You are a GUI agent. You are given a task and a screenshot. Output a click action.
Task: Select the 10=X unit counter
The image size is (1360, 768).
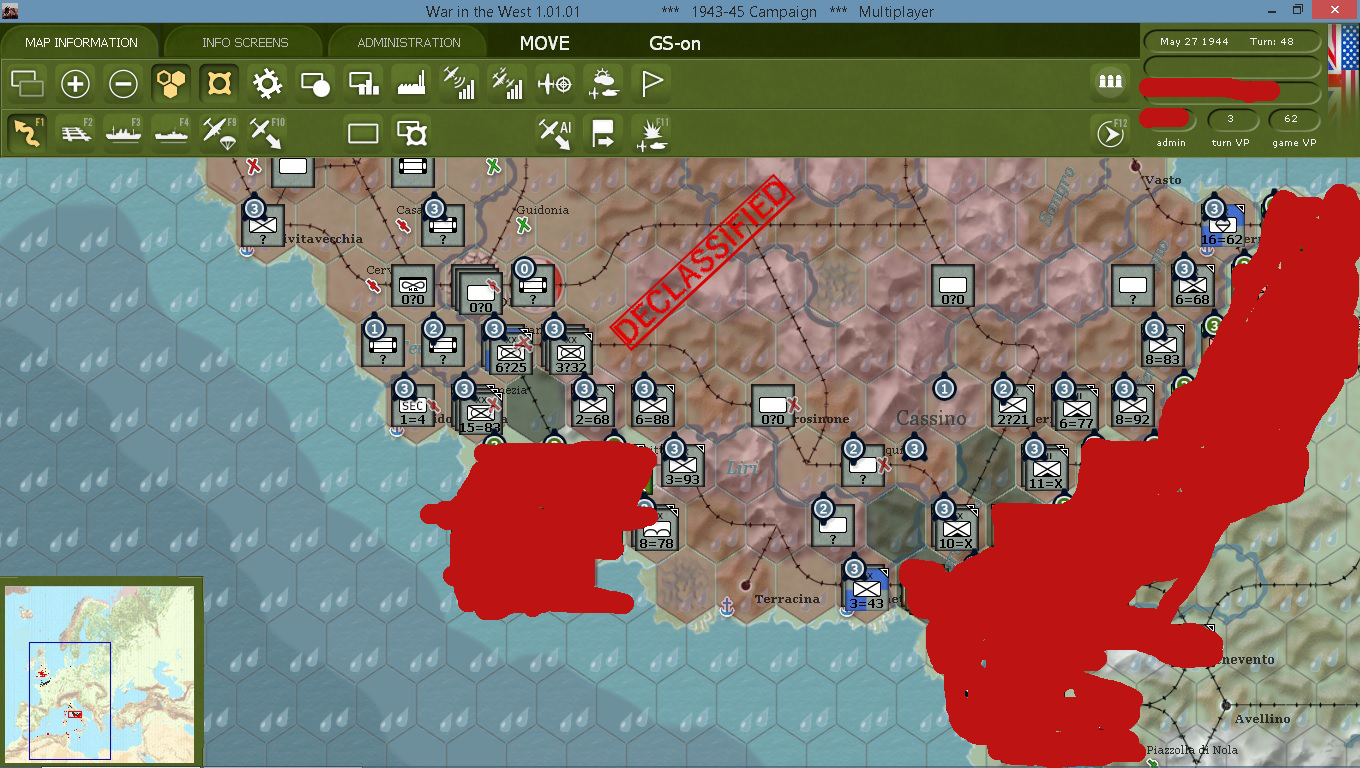pos(956,528)
